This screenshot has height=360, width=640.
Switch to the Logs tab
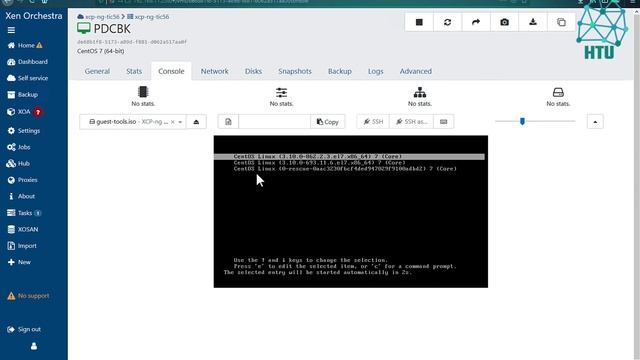[x=376, y=71]
